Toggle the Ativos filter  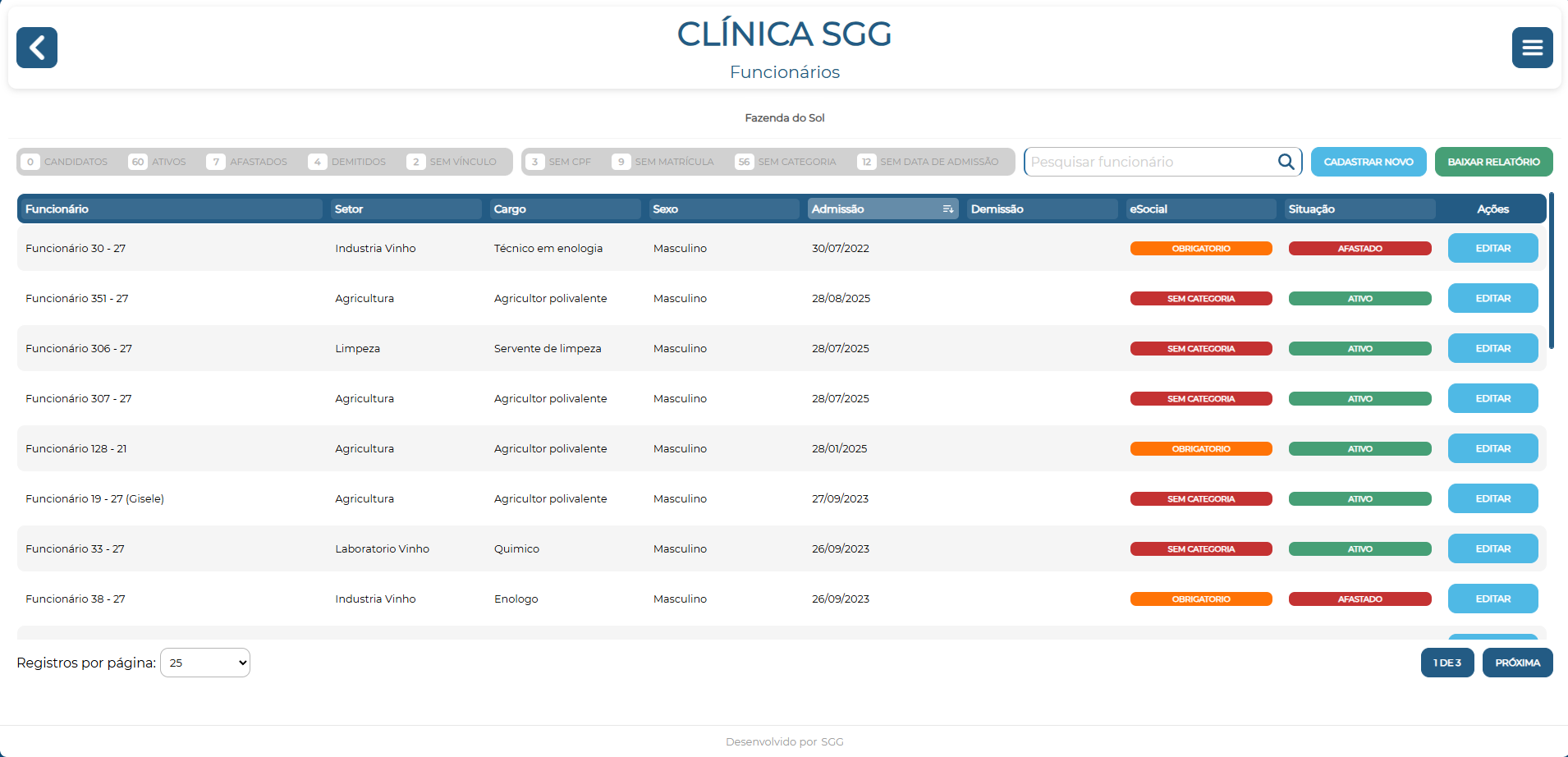157,162
